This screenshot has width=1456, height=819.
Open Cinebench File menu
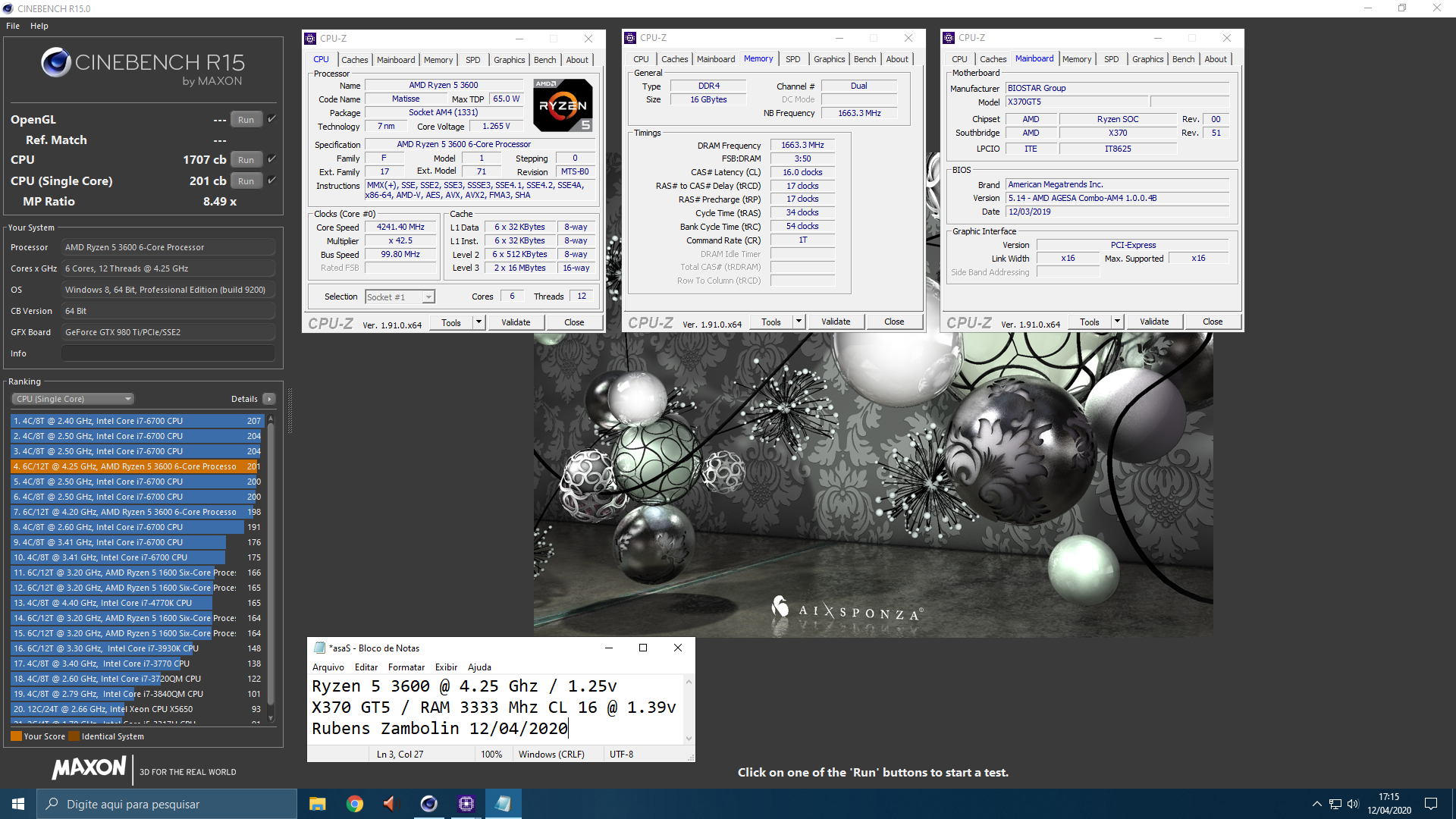13,26
